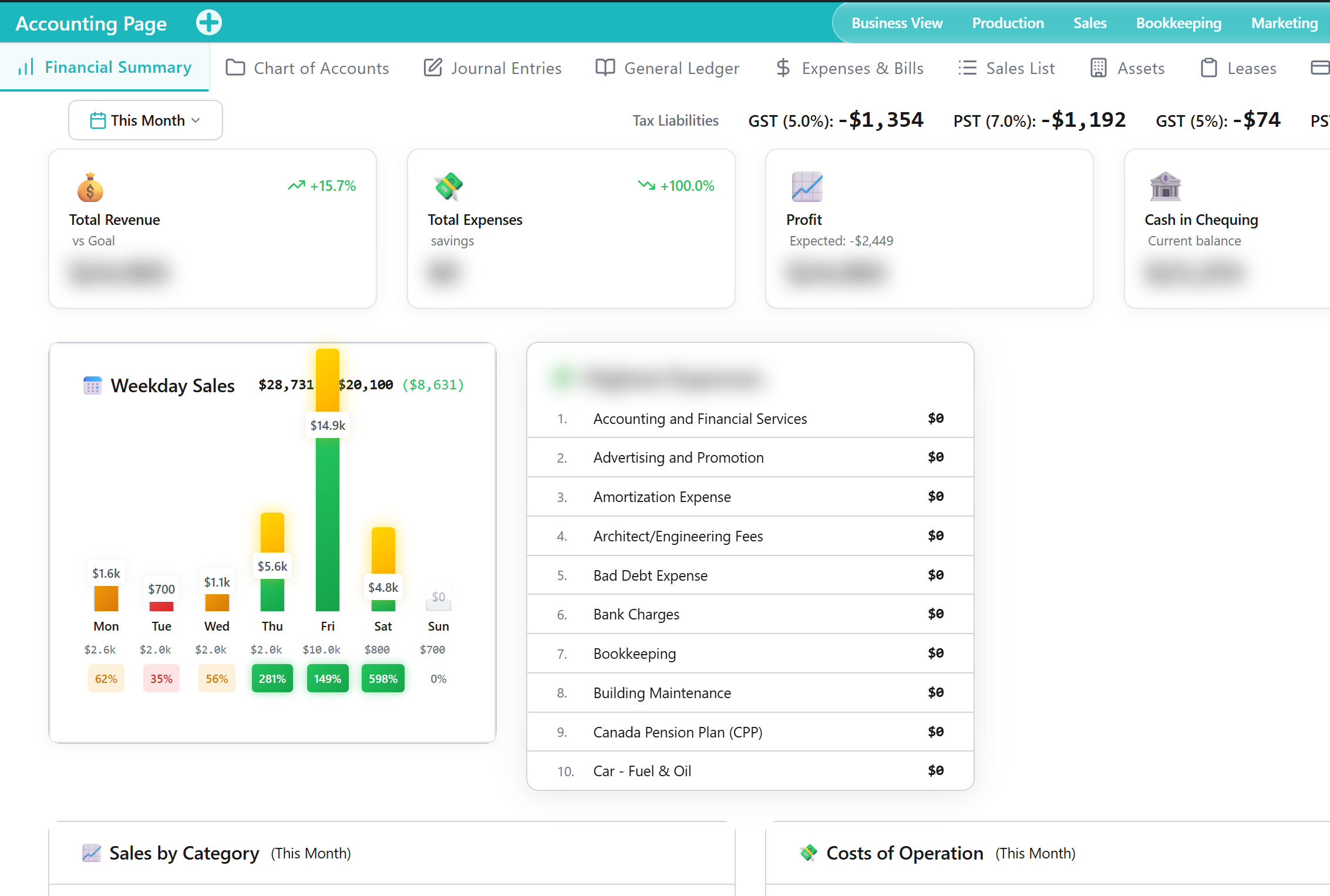This screenshot has height=896, width=1330.
Task: Click the +15.7% revenue trend indicator
Action: (322, 186)
